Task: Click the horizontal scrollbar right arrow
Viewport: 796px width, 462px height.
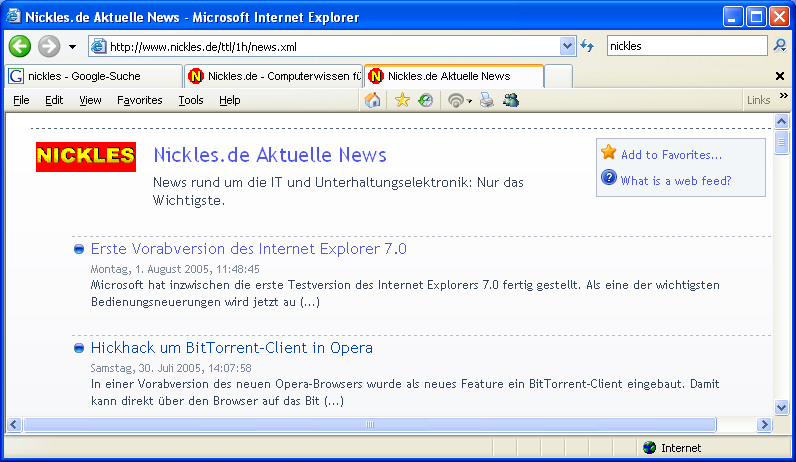Action: coord(764,424)
